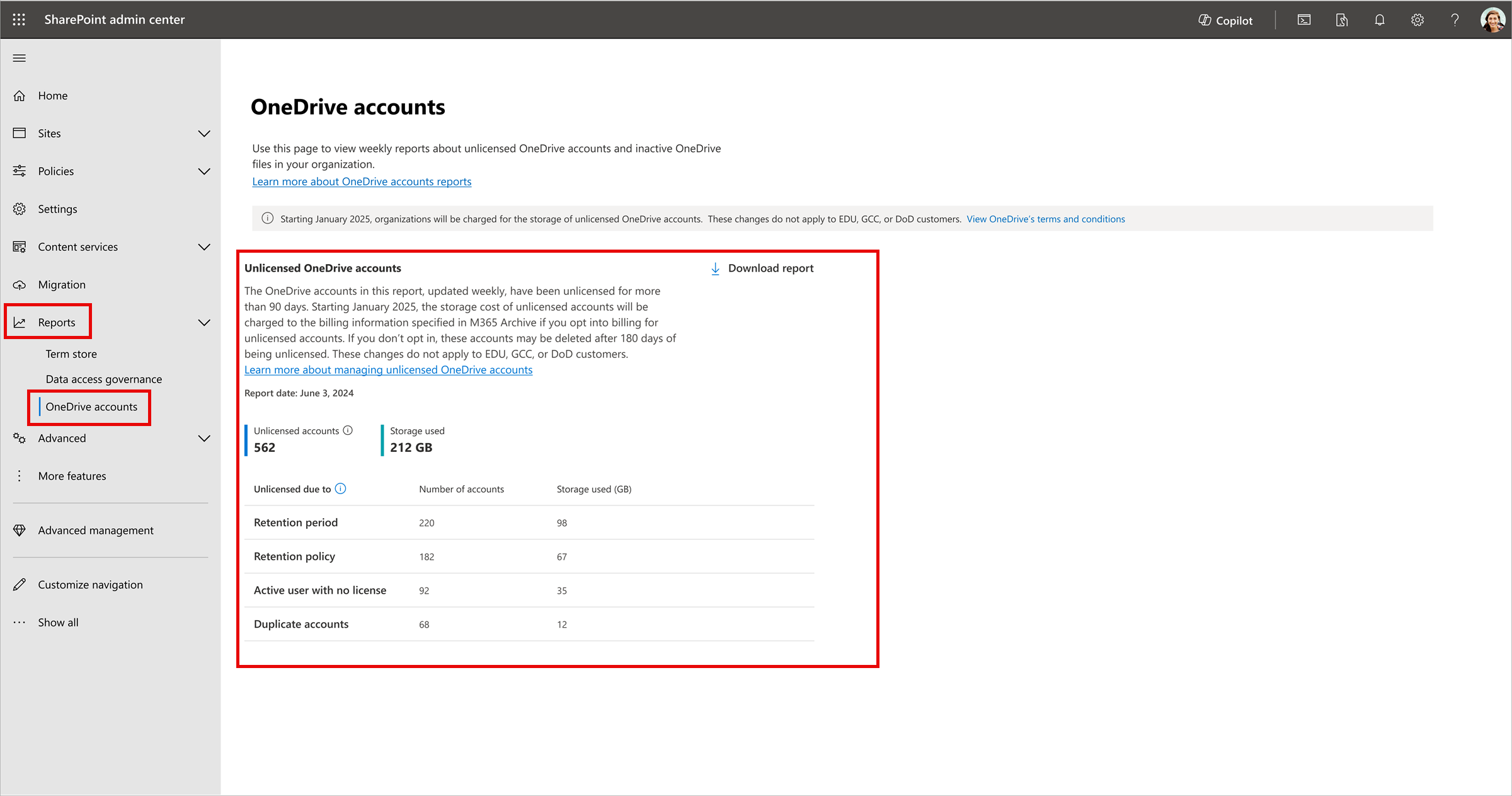Viewport: 1512px width, 796px height.
Task: Click Download report button
Action: [762, 268]
